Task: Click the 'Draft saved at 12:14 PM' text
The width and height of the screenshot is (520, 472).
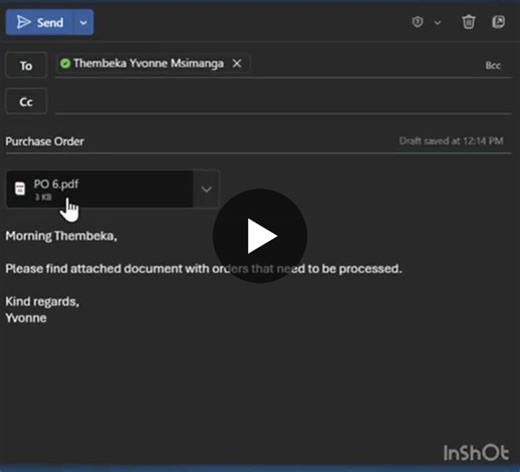Action: coord(451,141)
